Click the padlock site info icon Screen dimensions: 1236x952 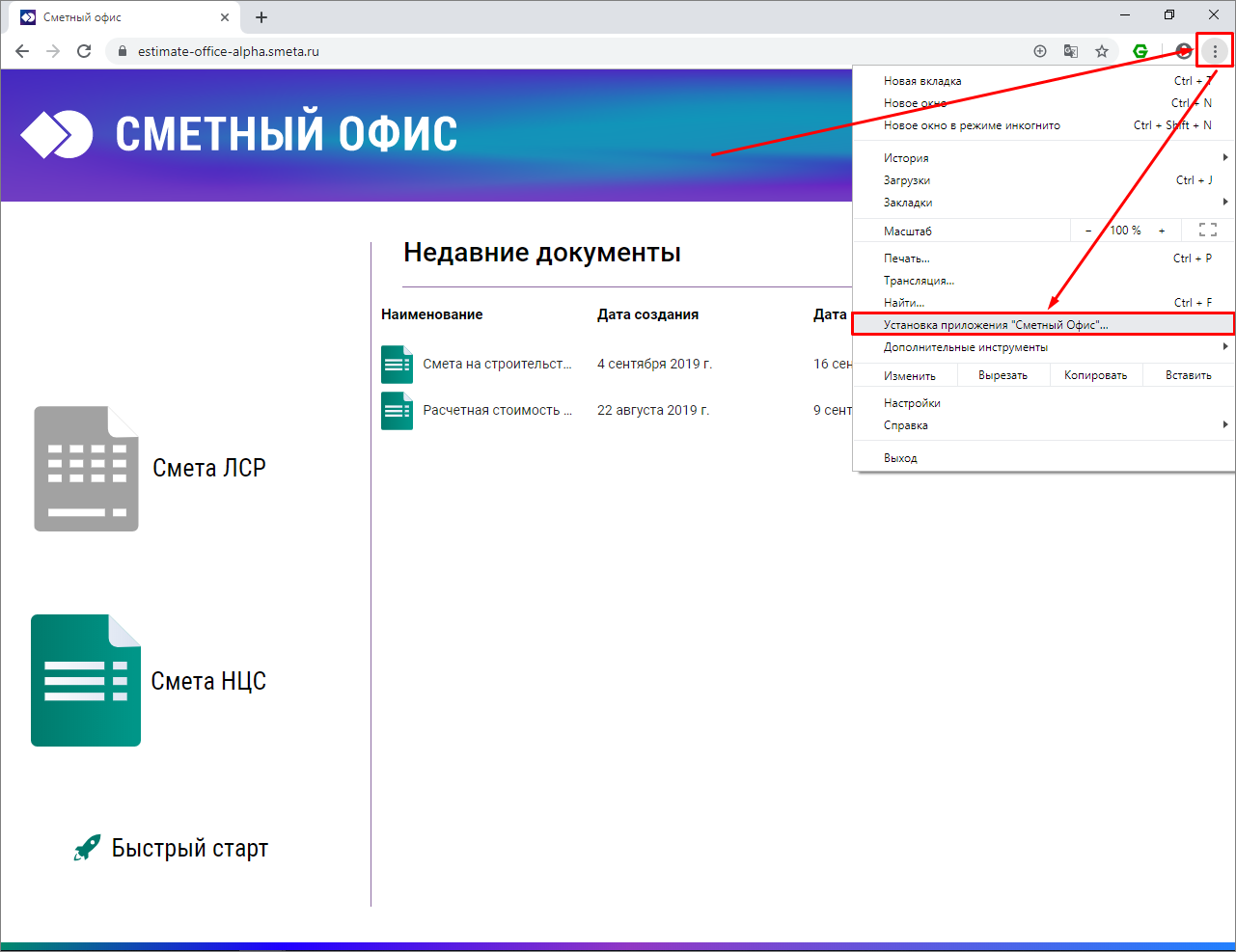point(122,51)
